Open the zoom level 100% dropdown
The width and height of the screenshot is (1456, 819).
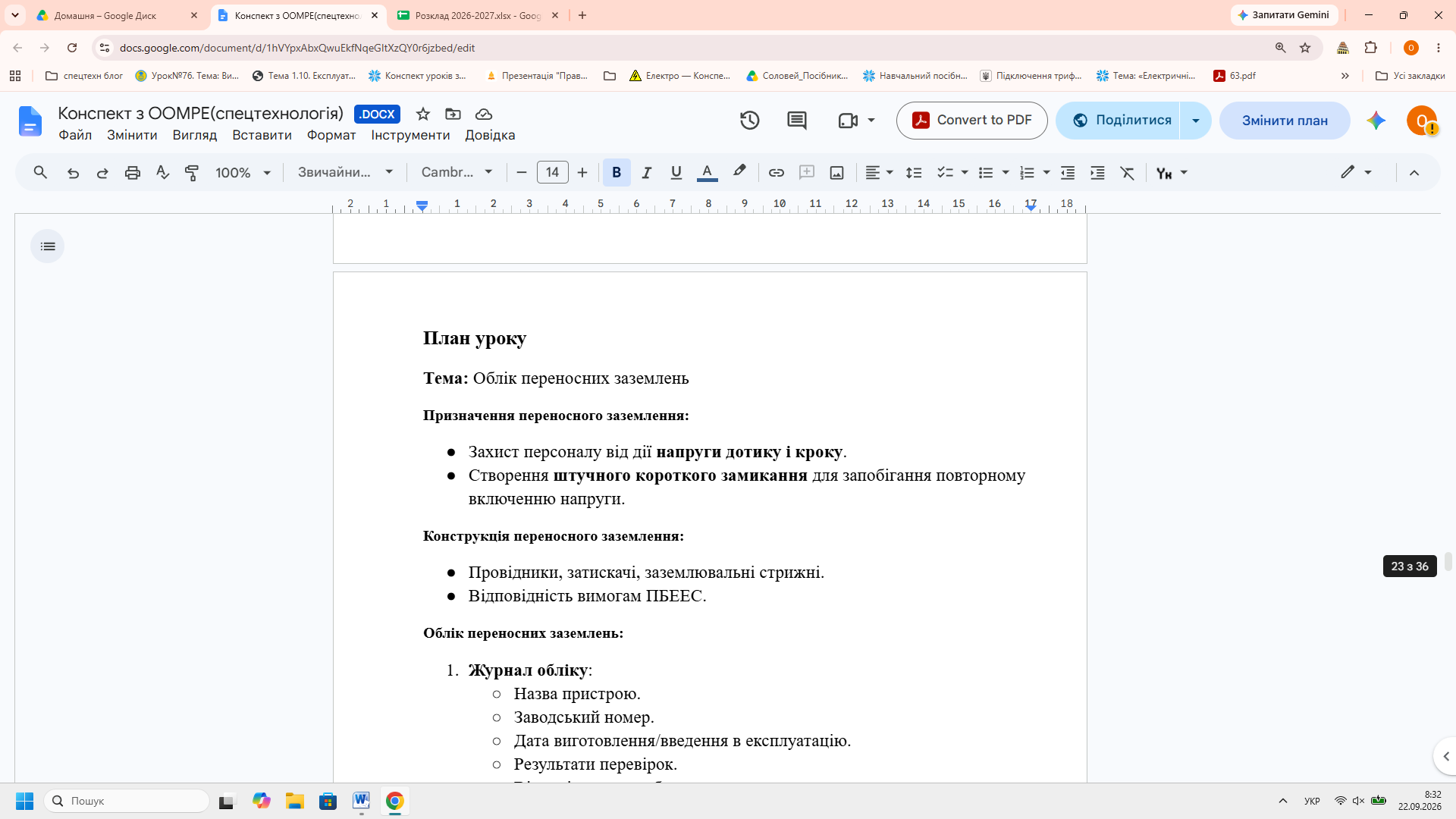243,173
